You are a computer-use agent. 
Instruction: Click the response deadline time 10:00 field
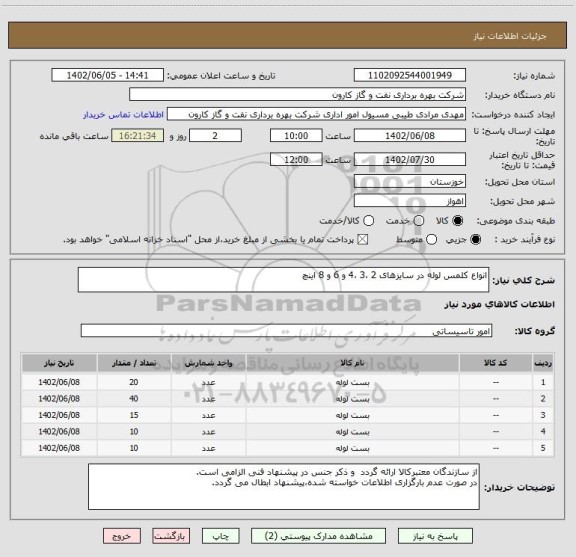(x=296, y=136)
